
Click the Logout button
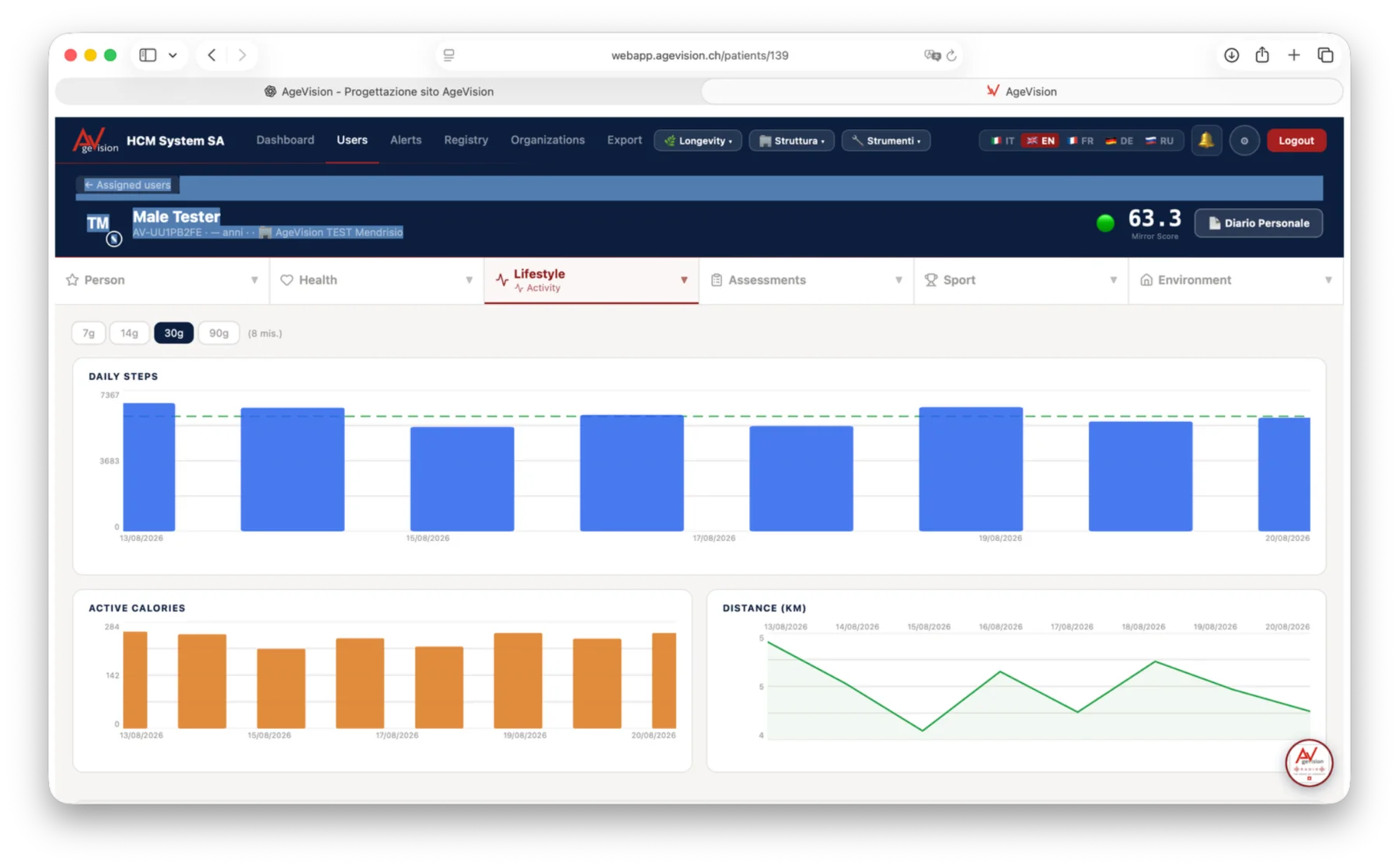click(1296, 141)
